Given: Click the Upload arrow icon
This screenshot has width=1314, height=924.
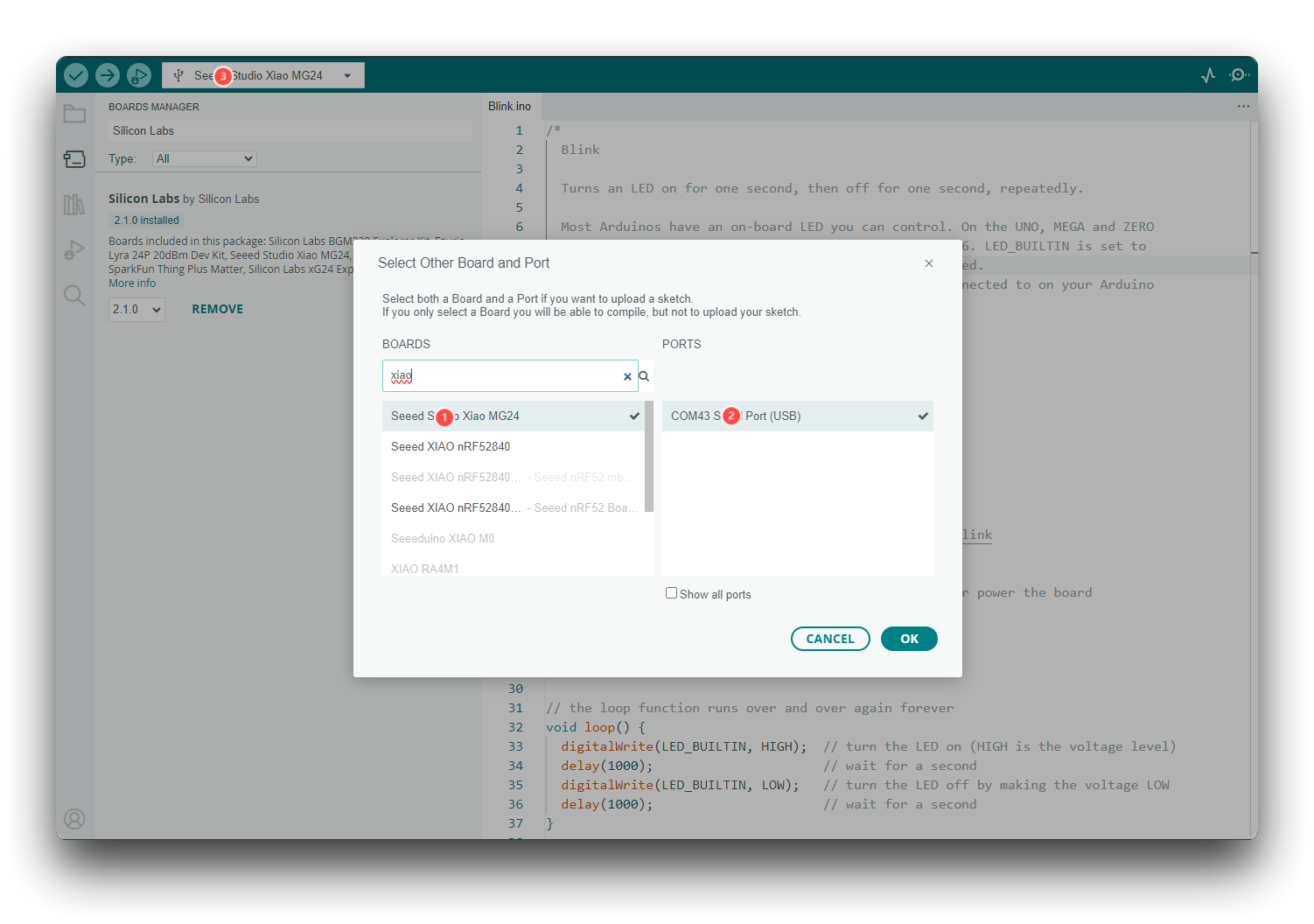Looking at the screenshot, I should click(x=108, y=75).
